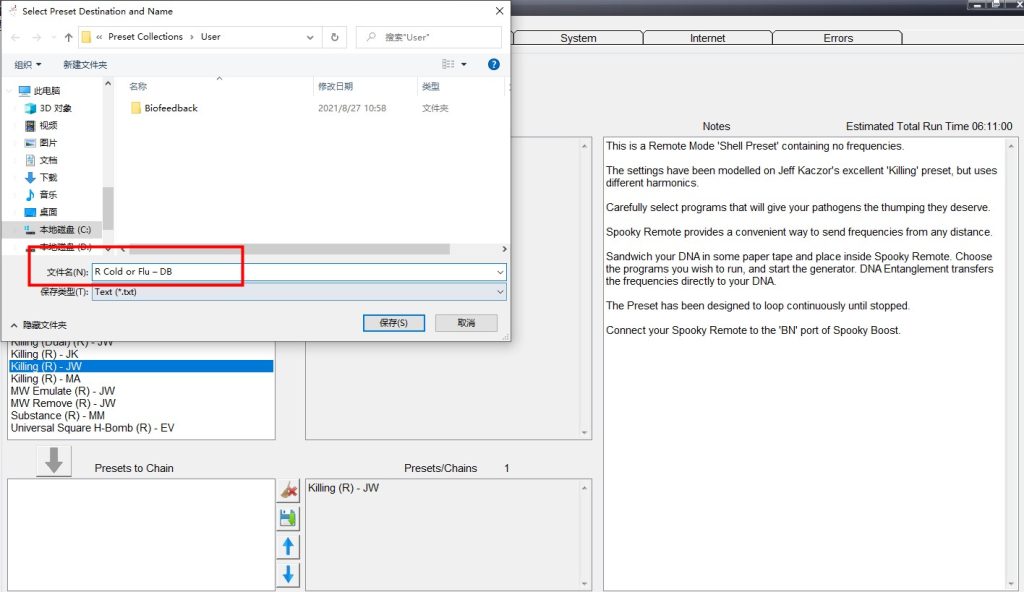Click the 取消 cancel button
The image size is (1024, 592).
click(465, 323)
